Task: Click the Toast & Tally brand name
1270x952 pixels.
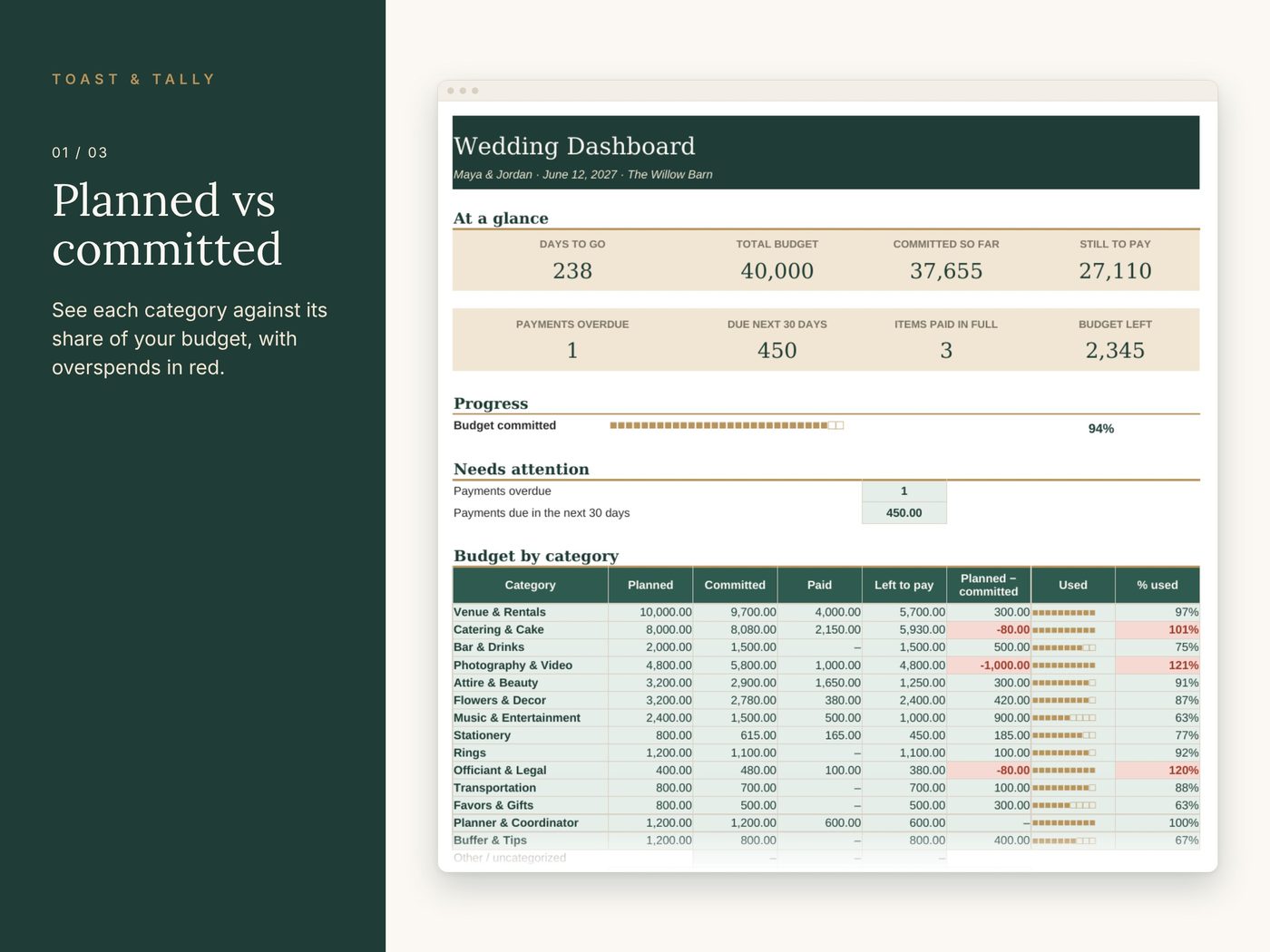Action: 133,80
